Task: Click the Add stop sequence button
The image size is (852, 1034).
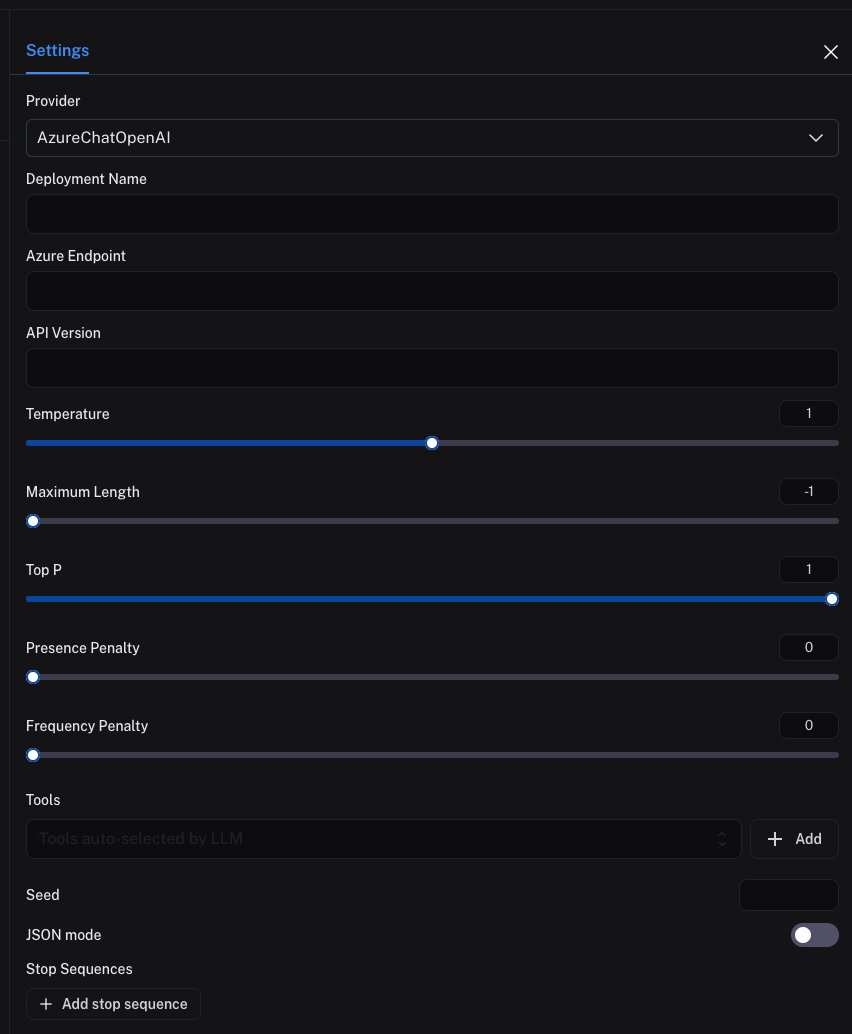Action: pos(114,1004)
